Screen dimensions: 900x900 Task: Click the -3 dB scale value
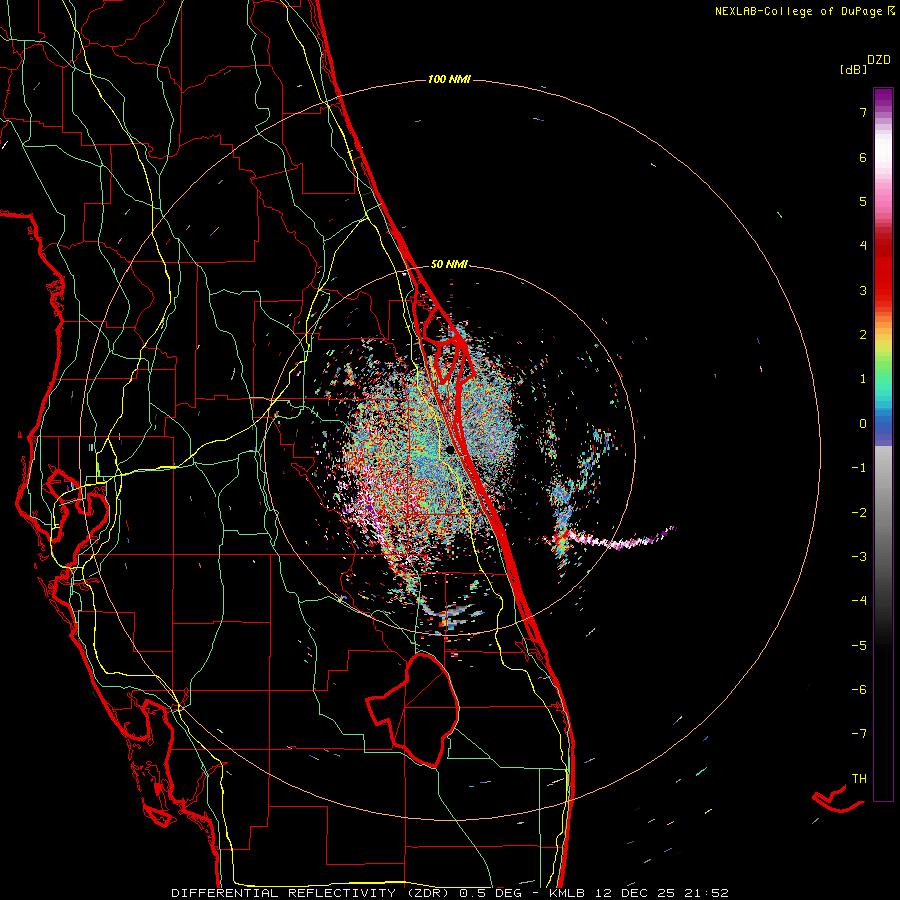pos(859,557)
